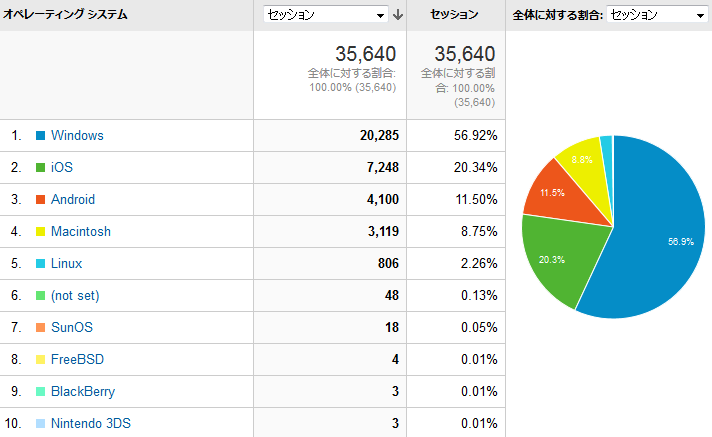This screenshot has width=712, height=437.
Task: Click the orange-red Android color swatch
Action: 41,199
